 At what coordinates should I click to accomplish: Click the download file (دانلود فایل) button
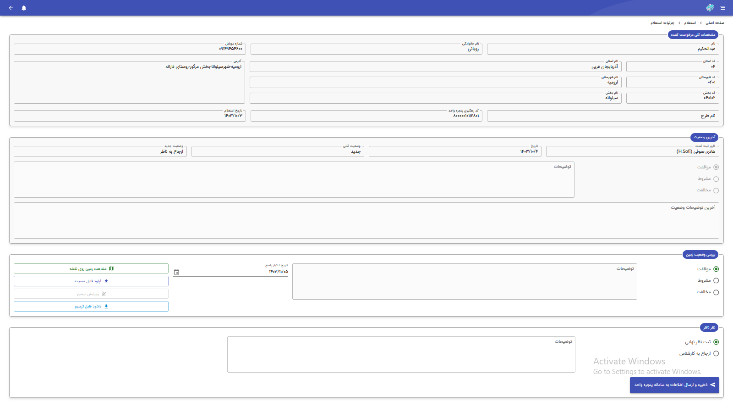(91, 307)
